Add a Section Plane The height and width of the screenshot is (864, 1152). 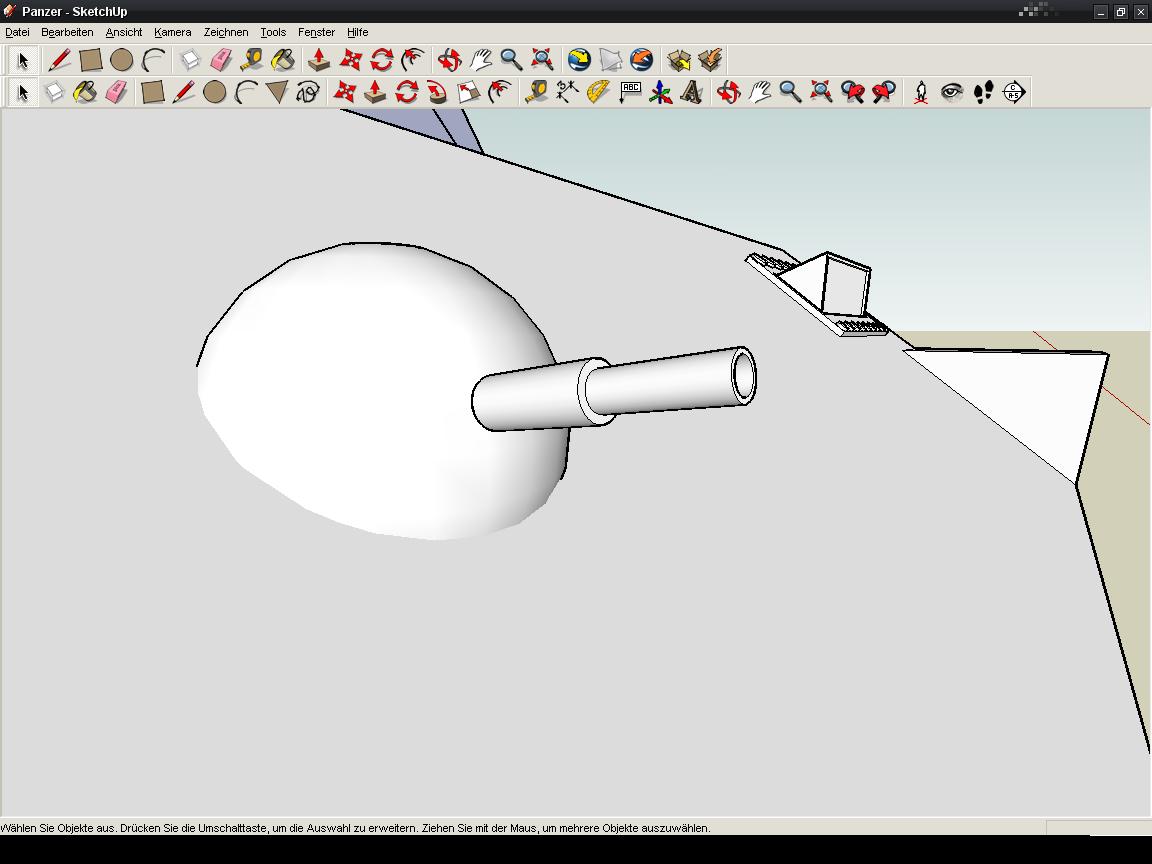tap(1014, 93)
